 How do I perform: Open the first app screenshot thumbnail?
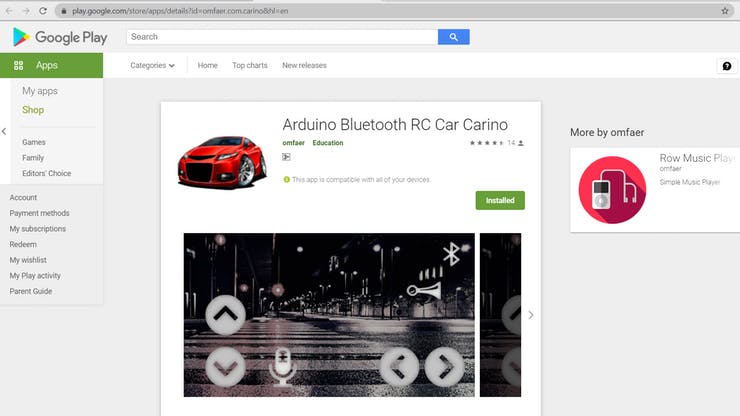[329, 315]
